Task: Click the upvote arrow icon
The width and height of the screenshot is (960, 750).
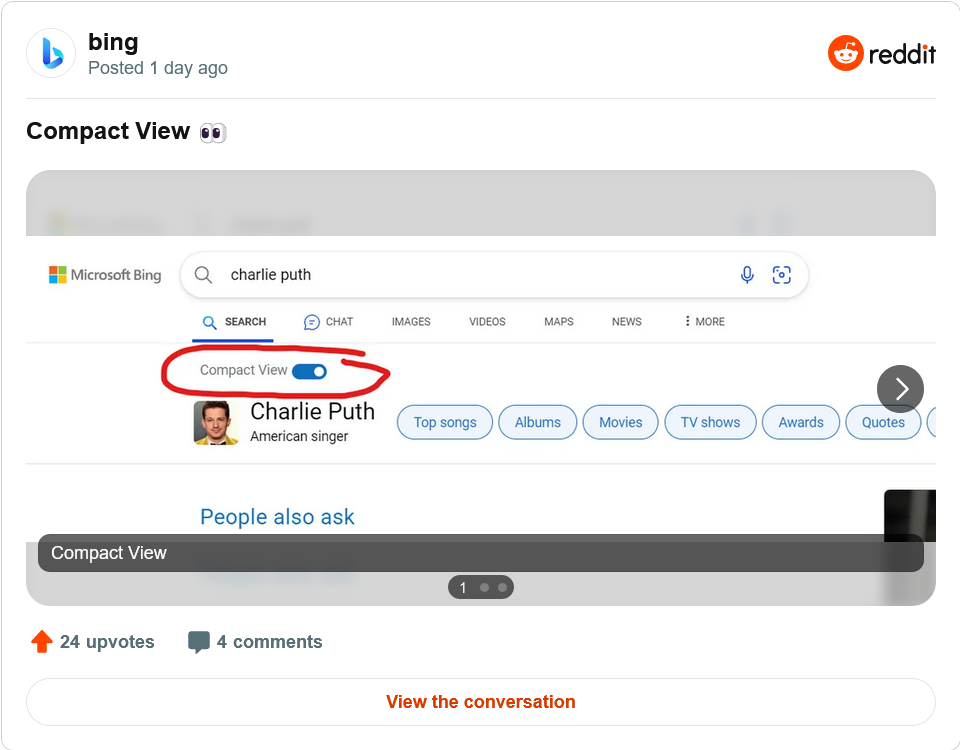Action: (42, 642)
